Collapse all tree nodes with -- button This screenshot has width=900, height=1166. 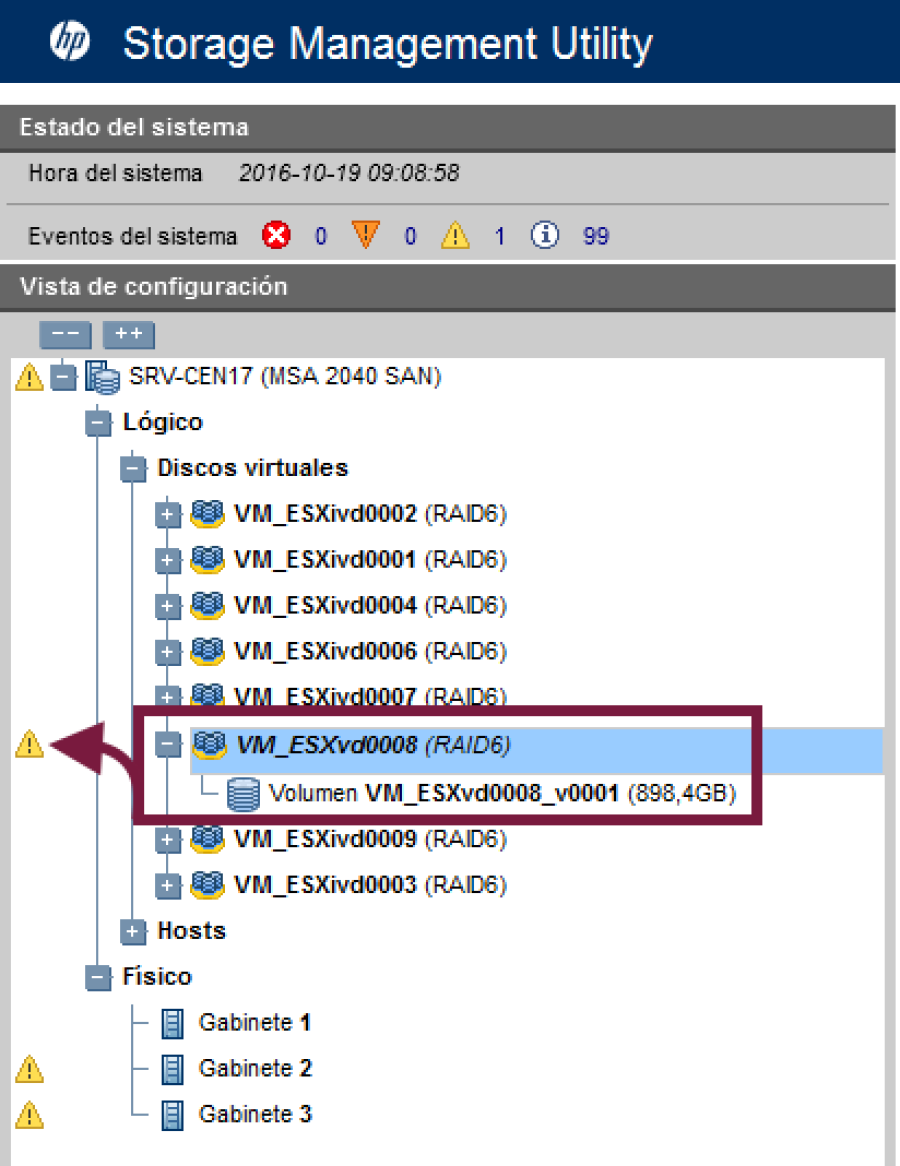(64, 335)
